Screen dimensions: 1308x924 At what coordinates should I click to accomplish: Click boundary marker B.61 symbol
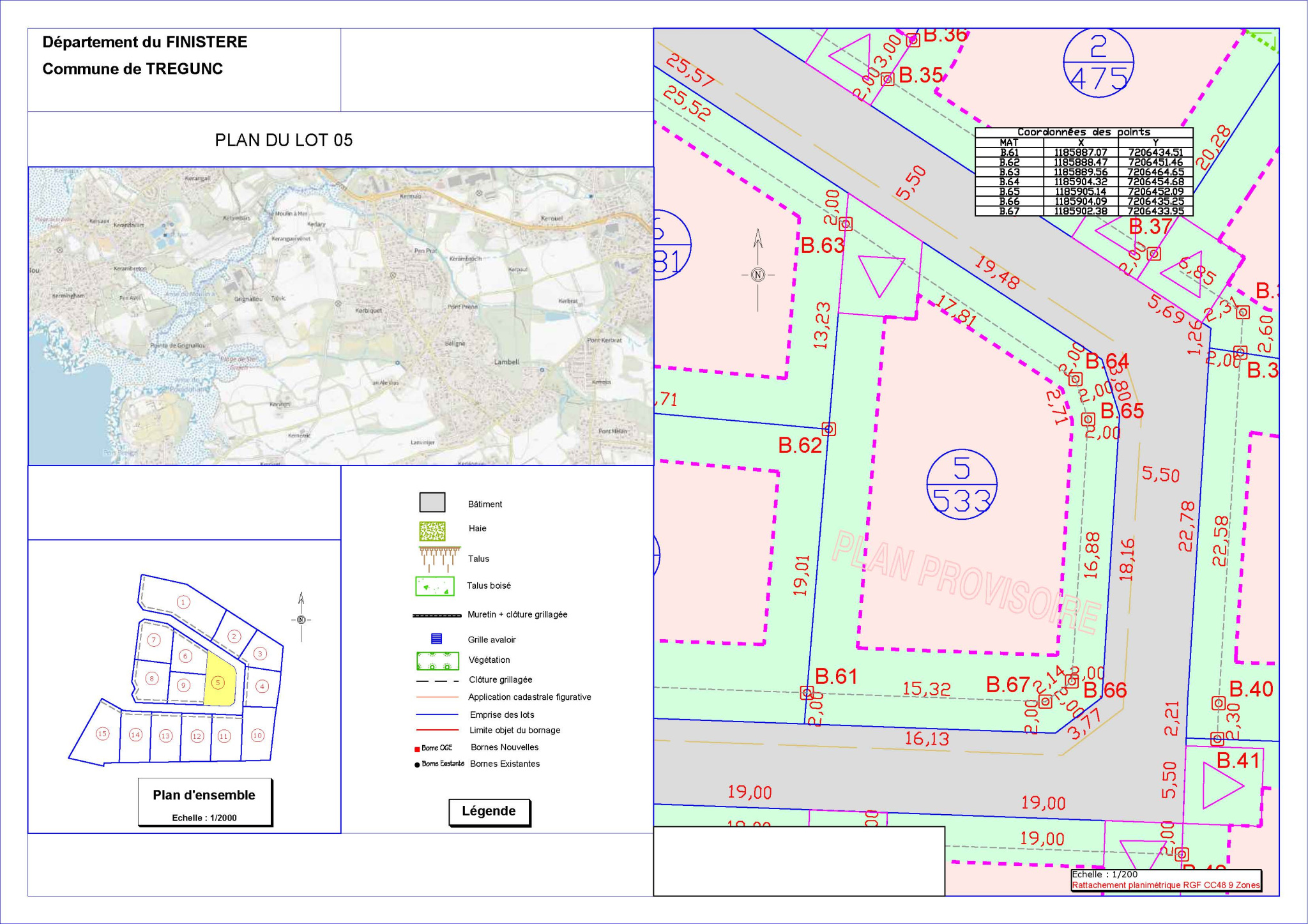807,693
